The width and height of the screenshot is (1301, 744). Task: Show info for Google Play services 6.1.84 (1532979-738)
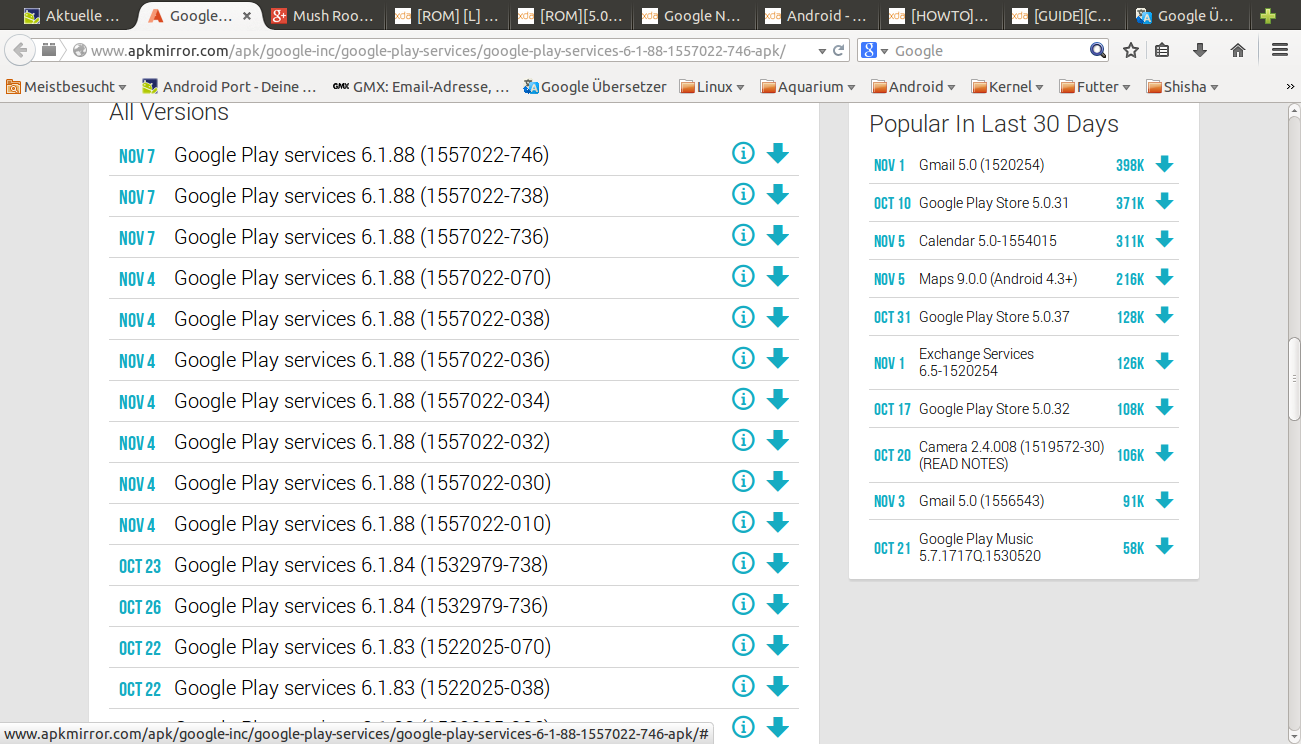[x=742, y=563]
